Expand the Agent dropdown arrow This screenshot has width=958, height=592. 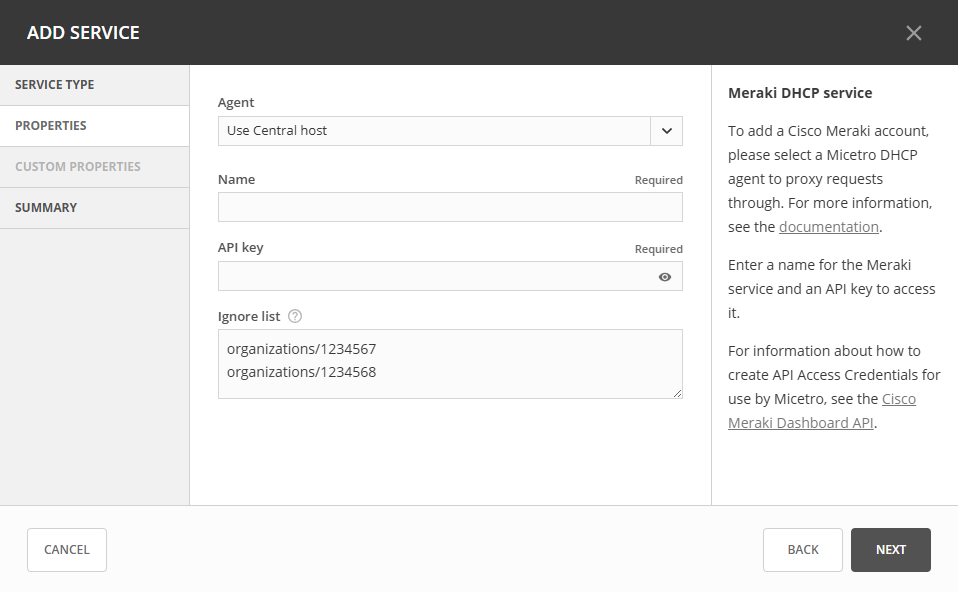(666, 131)
